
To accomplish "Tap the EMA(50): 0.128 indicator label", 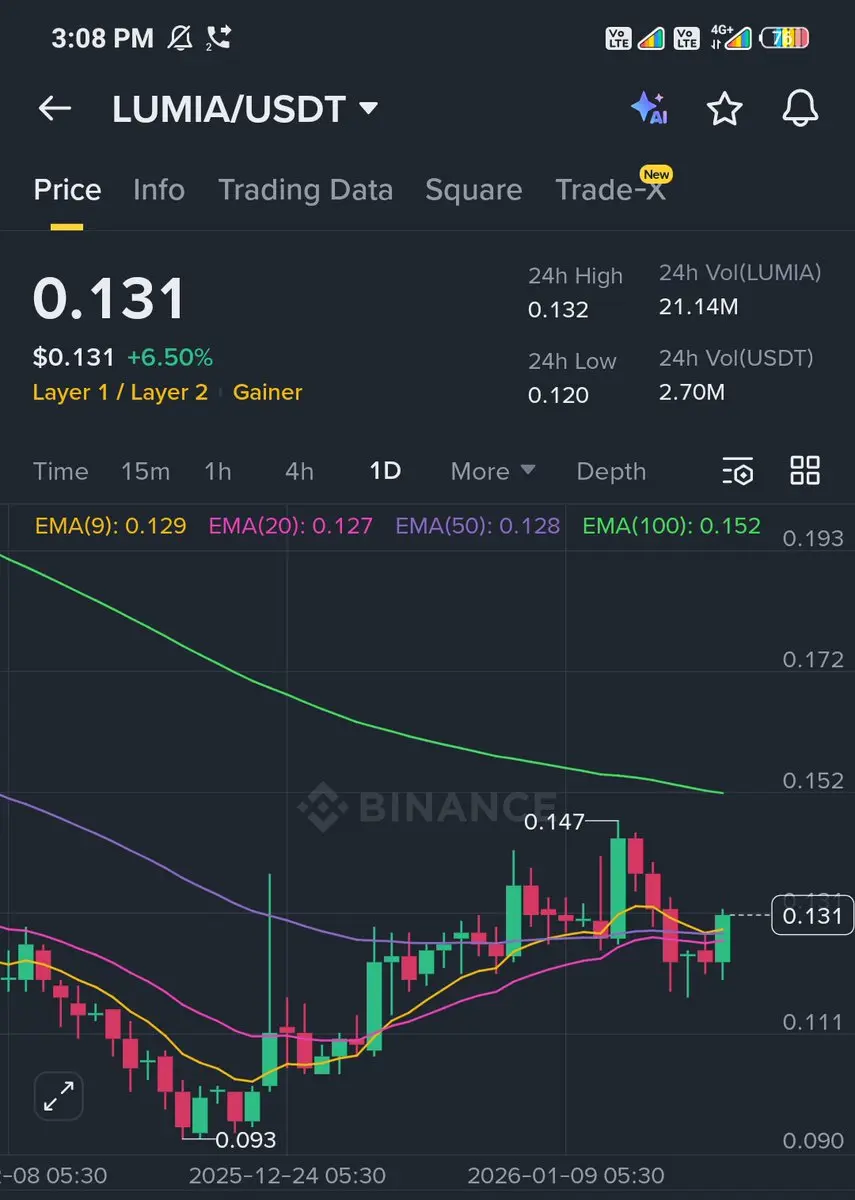I will point(477,525).
